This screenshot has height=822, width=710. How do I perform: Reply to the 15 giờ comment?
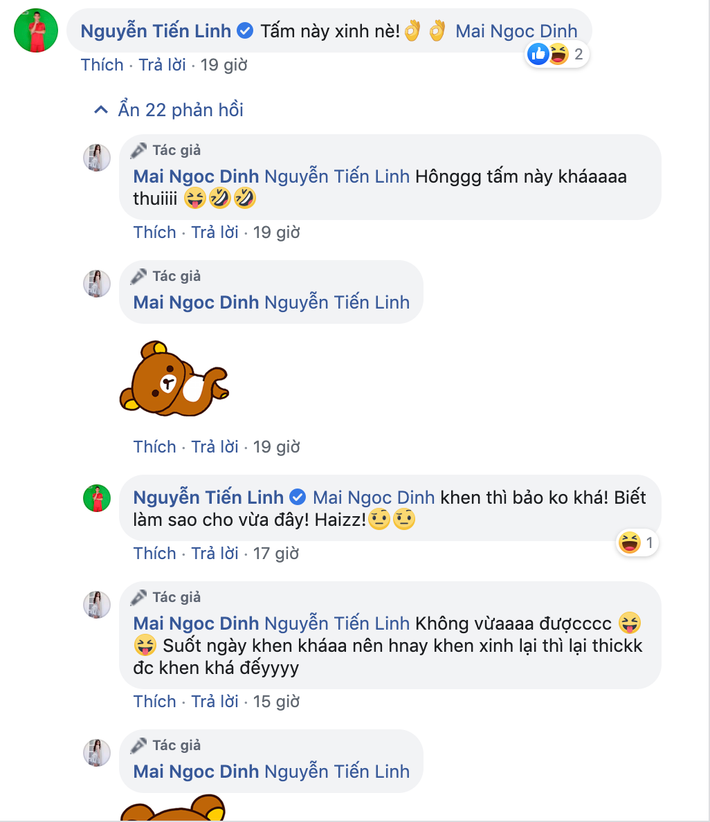click(217, 701)
